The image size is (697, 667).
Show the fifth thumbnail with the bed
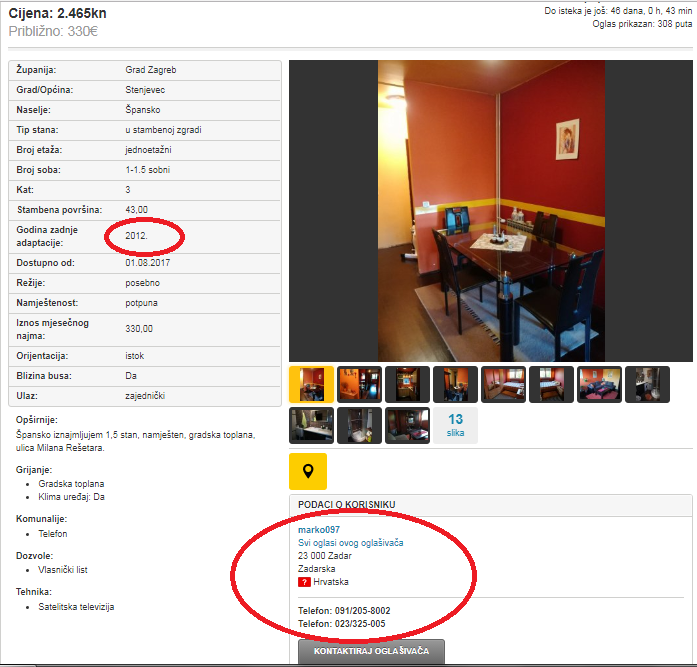point(503,384)
